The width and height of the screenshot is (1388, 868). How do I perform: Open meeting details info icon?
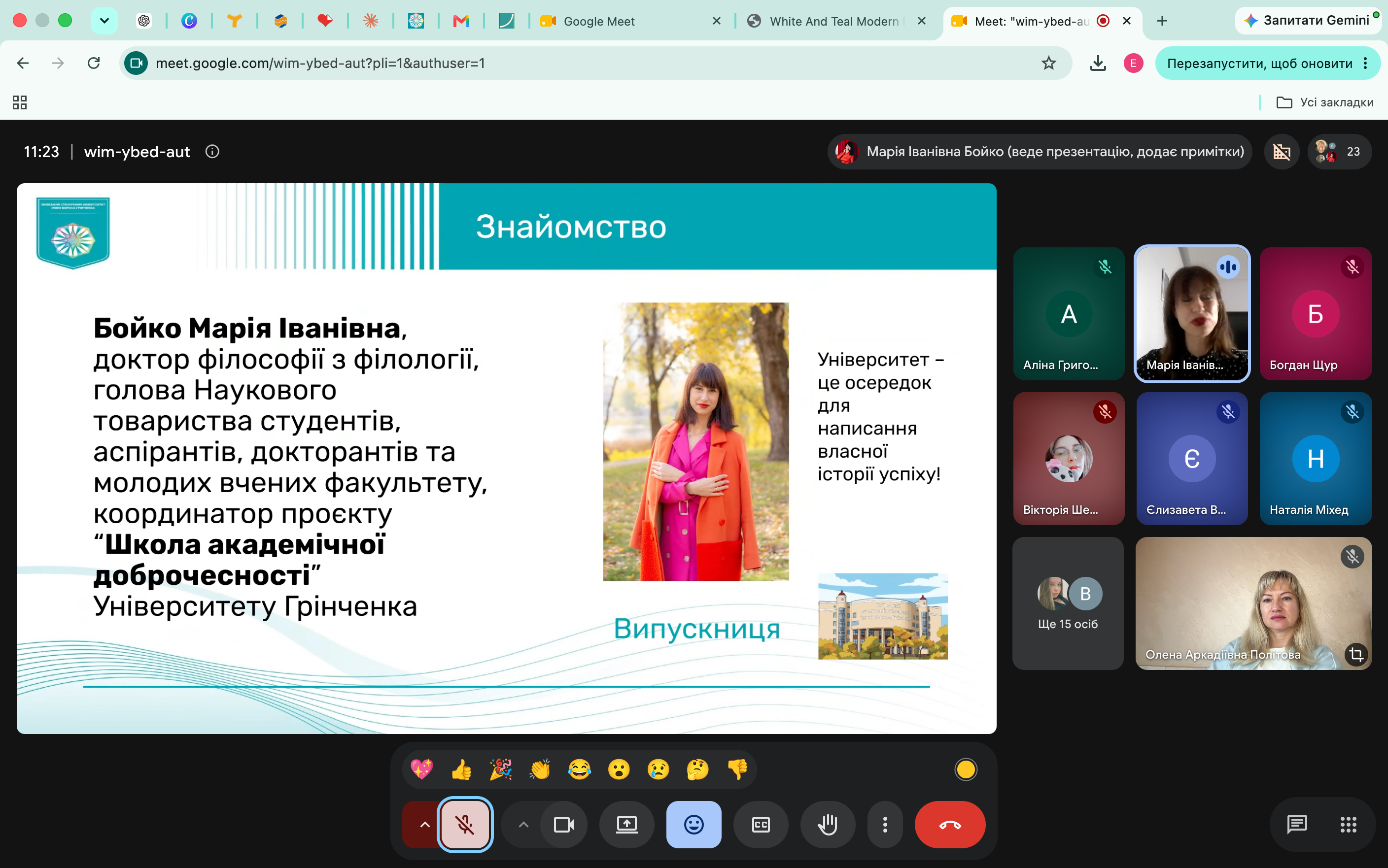212,152
